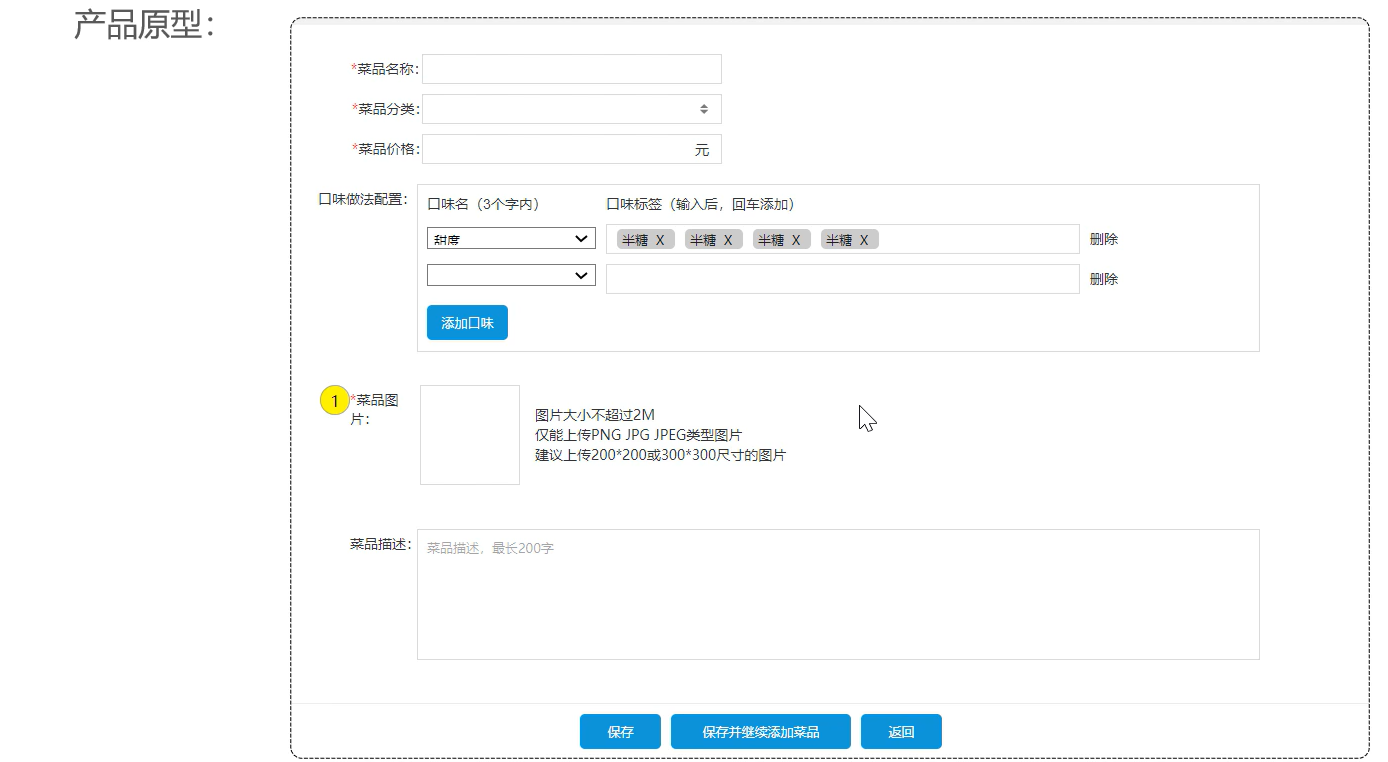The height and width of the screenshot is (762, 1388).
Task: Open the empty second-row flavor name dropdown
Action: pyautogui.click(x=511, y=275)
